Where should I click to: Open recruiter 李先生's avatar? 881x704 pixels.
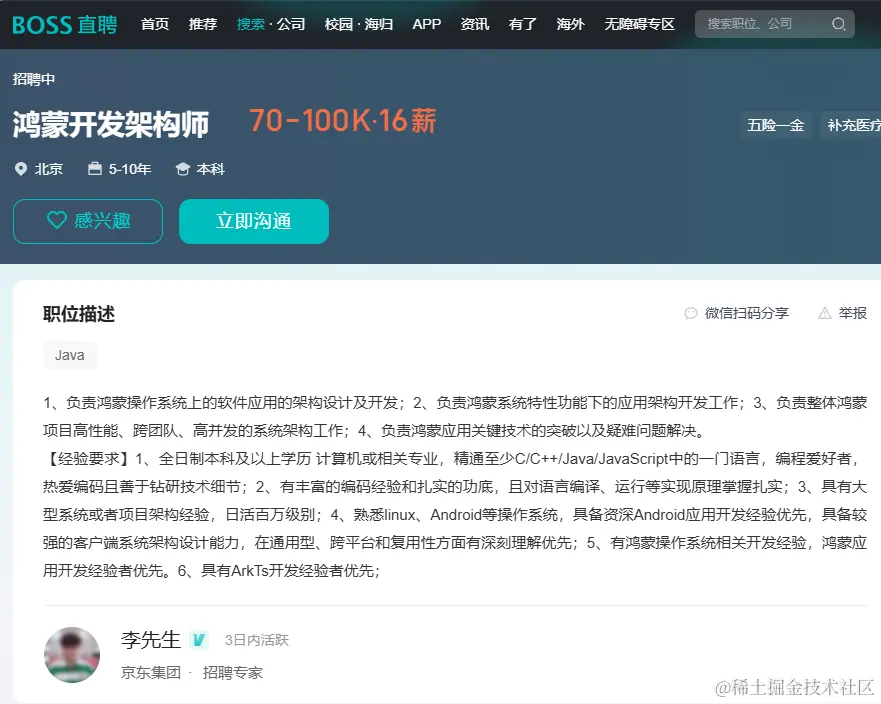[x=72, y=655]
